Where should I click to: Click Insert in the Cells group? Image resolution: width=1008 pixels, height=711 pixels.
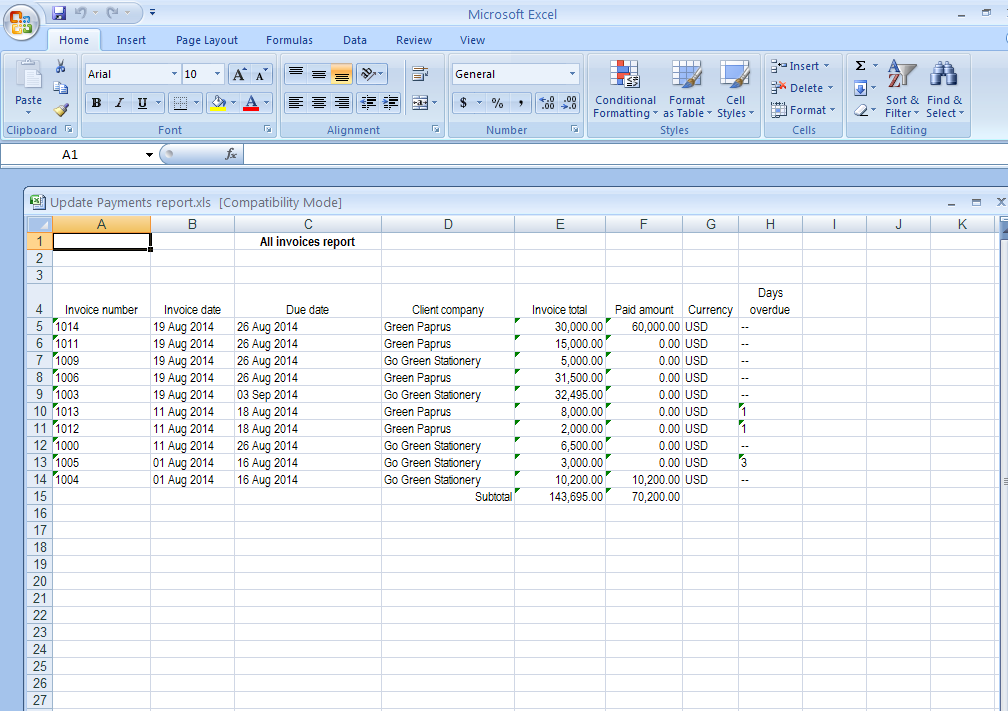(800, 66)
